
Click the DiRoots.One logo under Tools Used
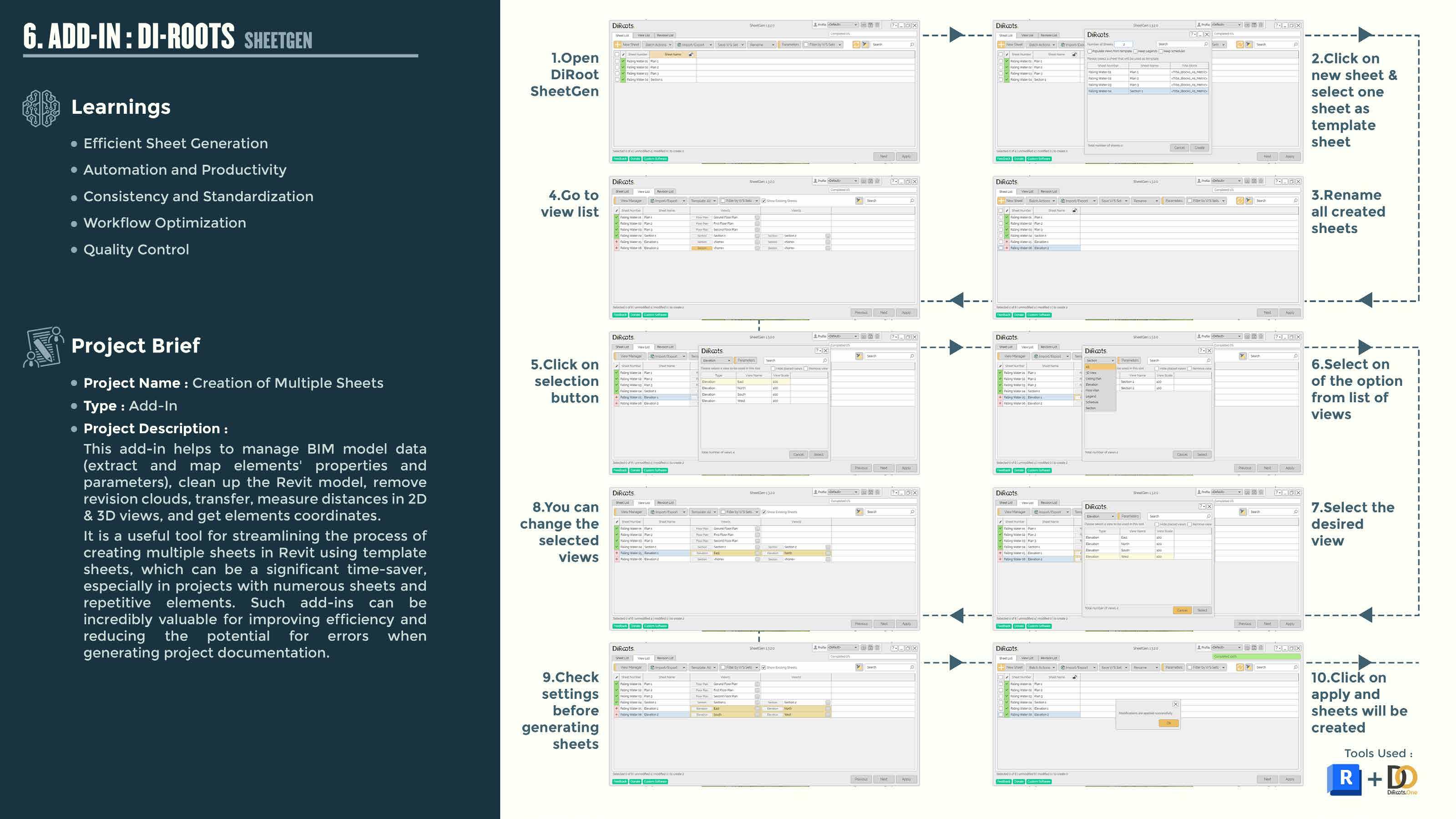pyautogui.click(x=1402, y=779)
